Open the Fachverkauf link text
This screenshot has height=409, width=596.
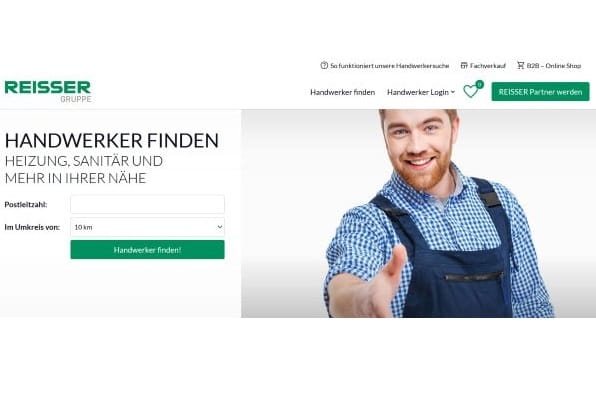pyautogui.click(x=488, y=66)
